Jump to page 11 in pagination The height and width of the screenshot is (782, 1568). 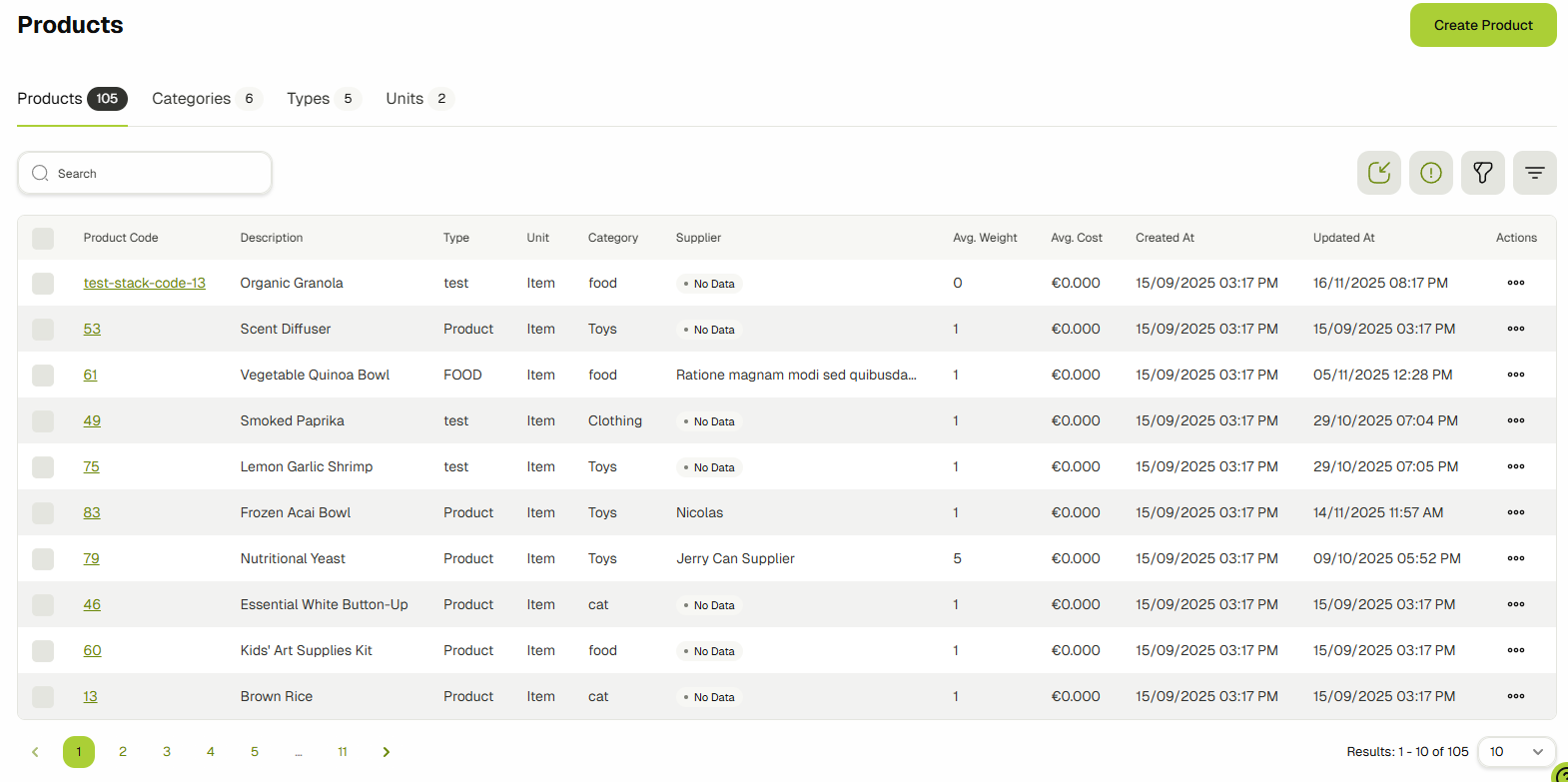[343, 752]
